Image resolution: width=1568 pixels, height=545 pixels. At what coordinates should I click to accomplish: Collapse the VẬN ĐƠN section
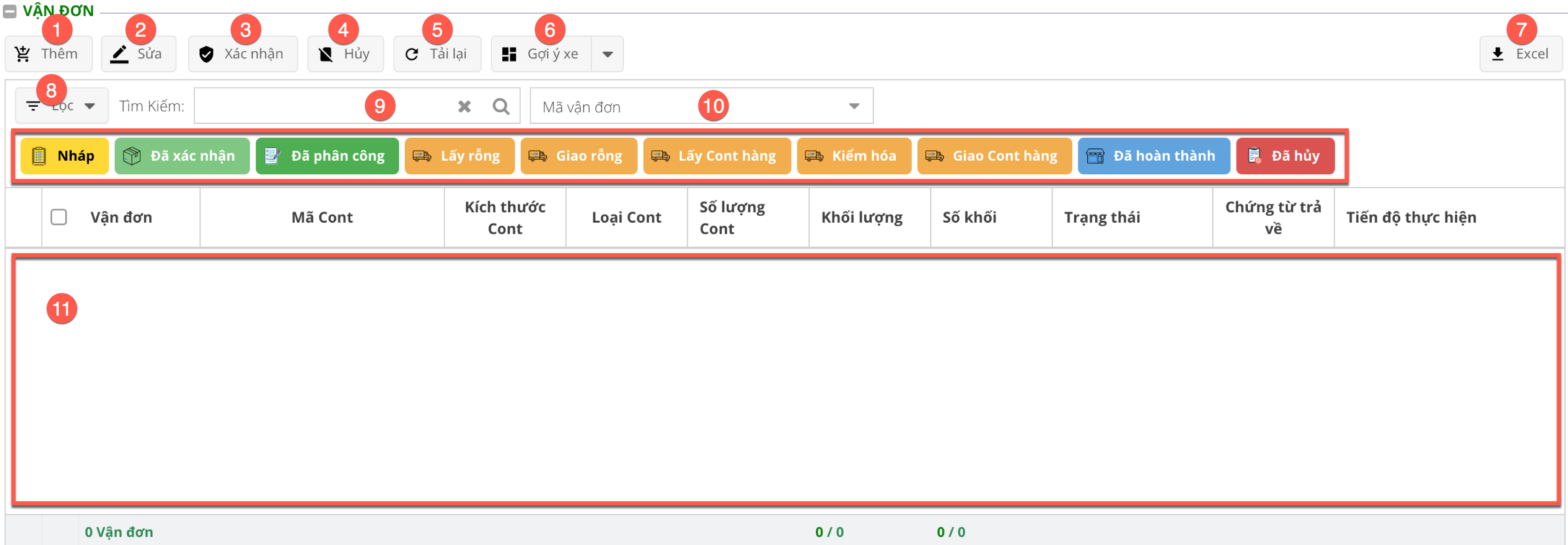point(10,11)
